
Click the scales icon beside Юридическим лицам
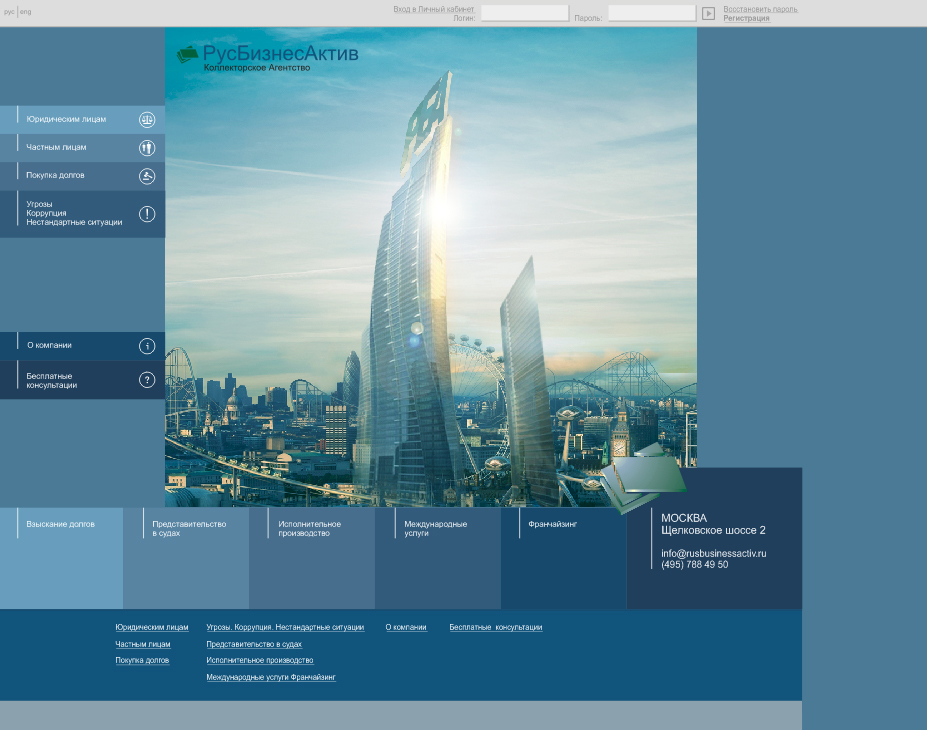(x=147, y=120)
